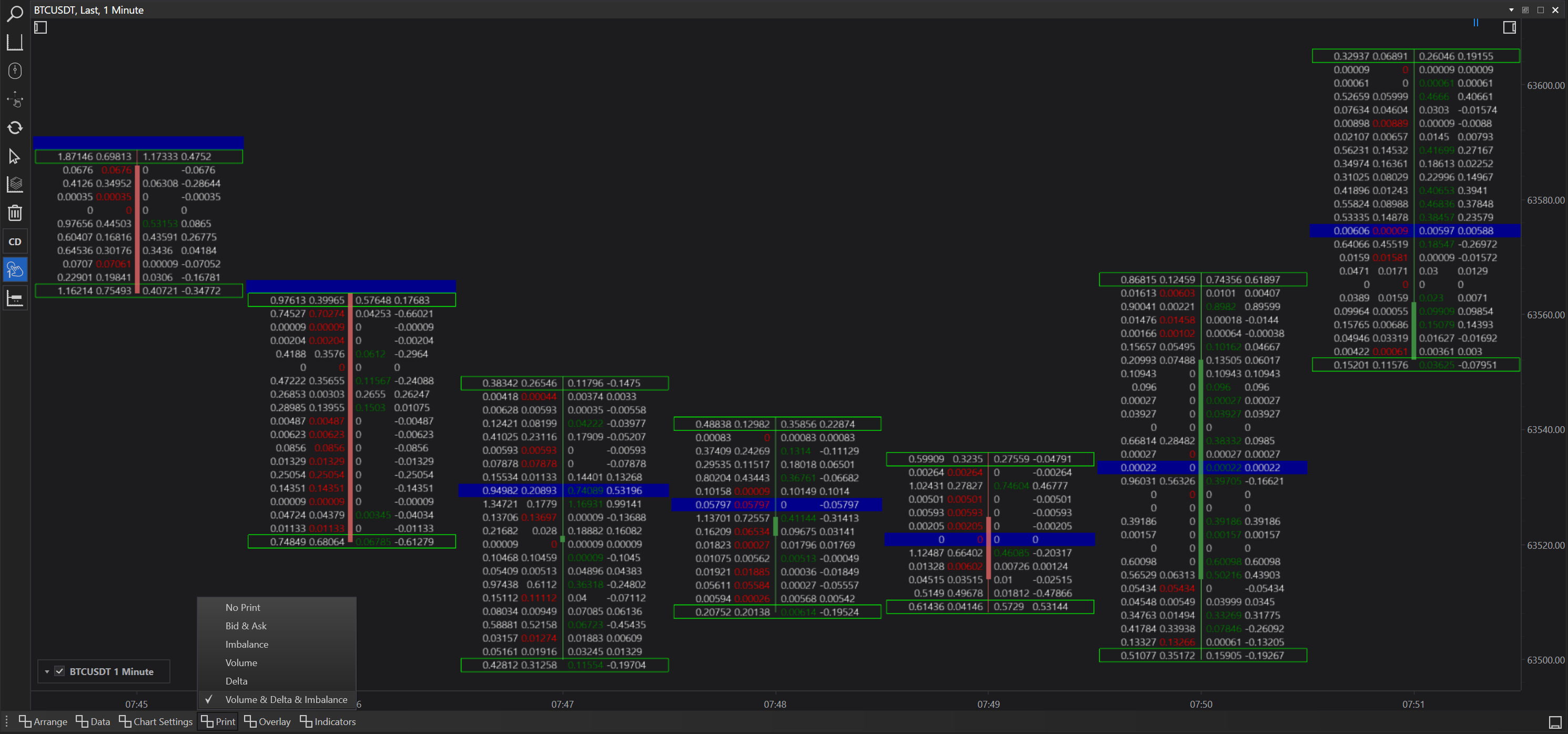Click the trash delete drawings icon
Screen dimensions: 1568x734
click(15, 213)
